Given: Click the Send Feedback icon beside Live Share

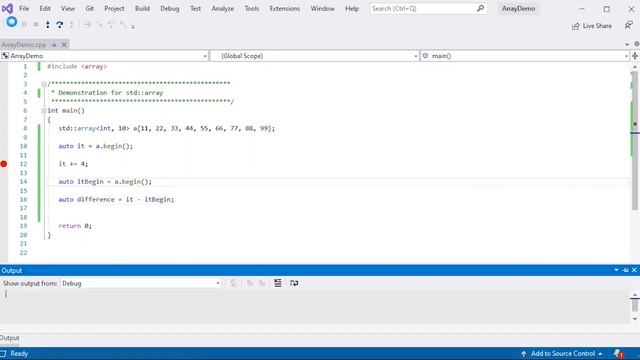Looking at the screenshot, I should tap(628, 25).
